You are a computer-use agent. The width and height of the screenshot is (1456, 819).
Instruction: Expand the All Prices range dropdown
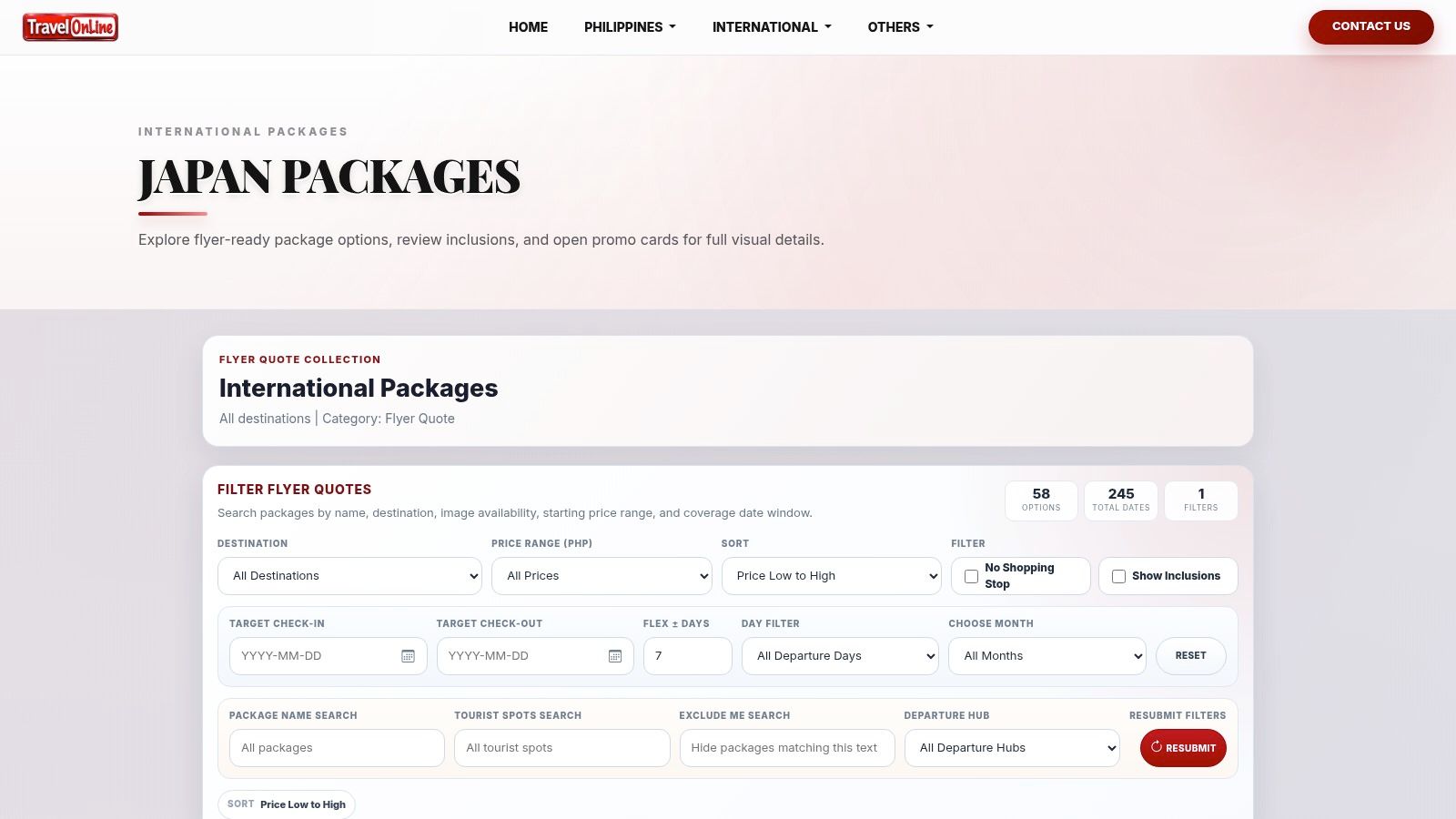pyautogui.click(x=602, y=576)
